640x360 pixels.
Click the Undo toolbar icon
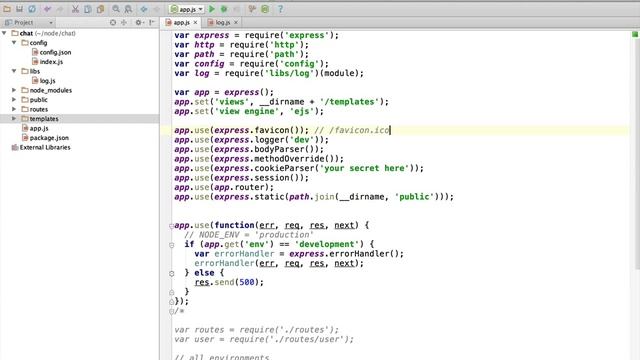click(x=47, y=9)
